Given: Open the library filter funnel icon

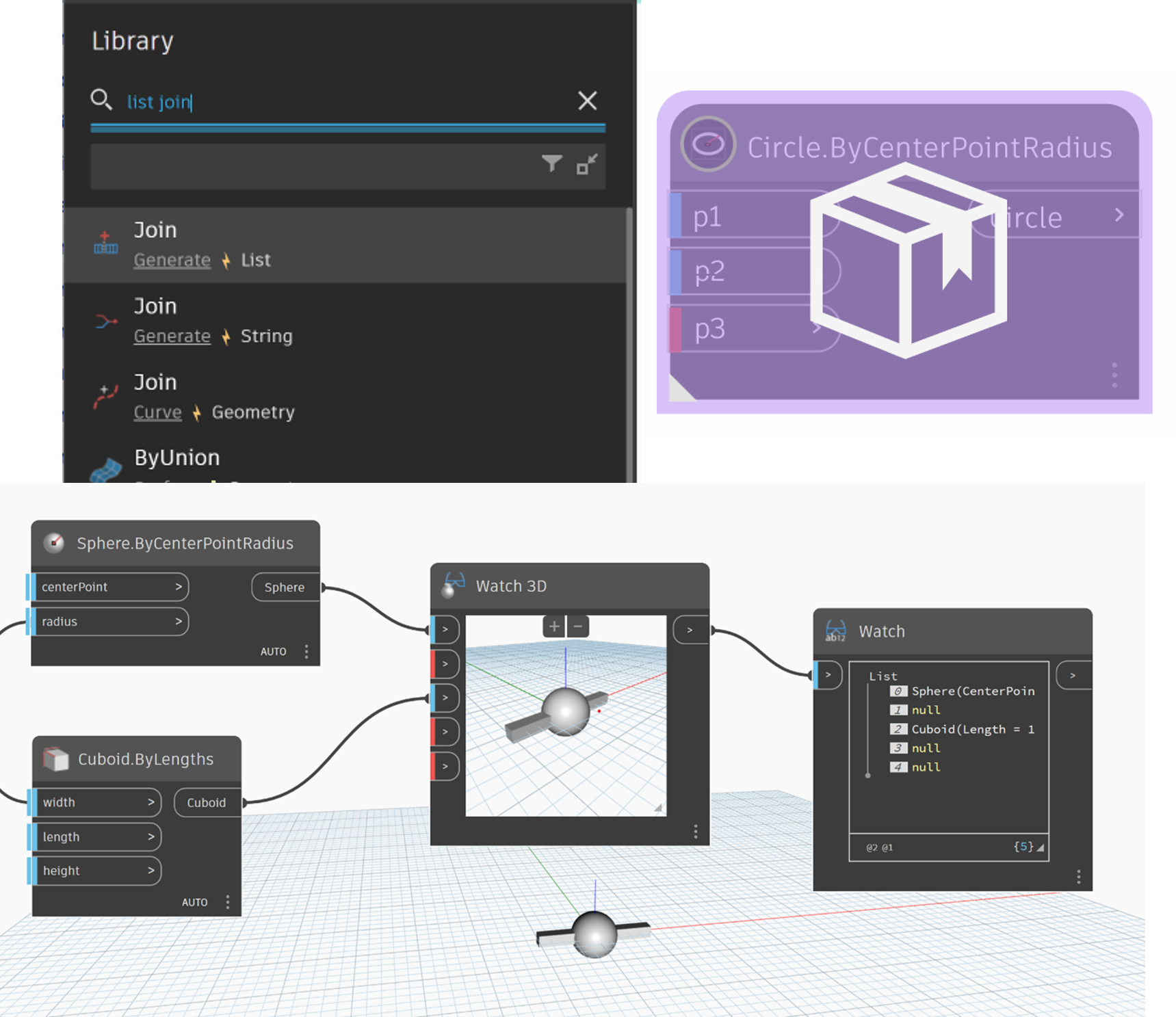Looking at the screenshot, I should coord(552,163).
